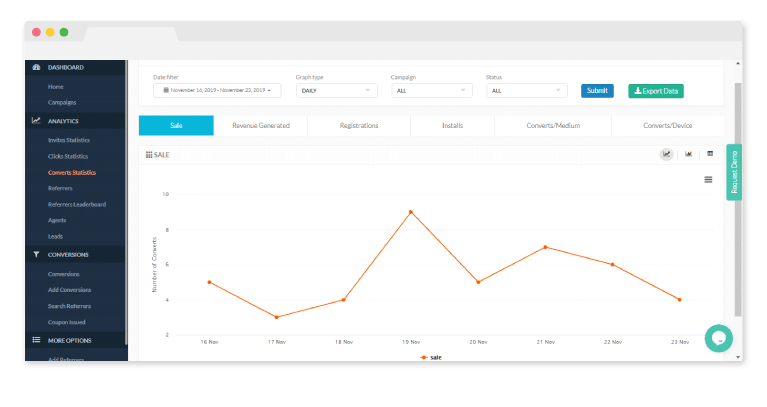Click the scrollbar up arrow
This screenshot has height=407, width=767.
coord(738,64)
